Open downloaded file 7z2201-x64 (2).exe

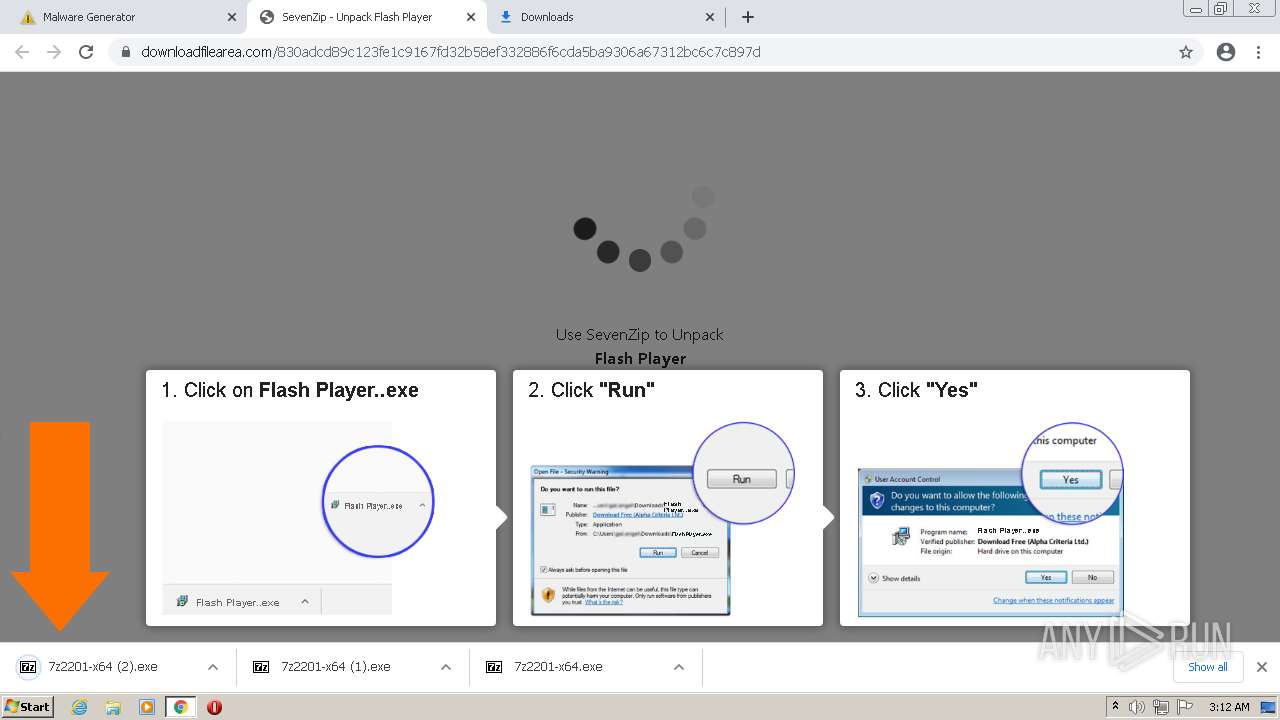103,667
